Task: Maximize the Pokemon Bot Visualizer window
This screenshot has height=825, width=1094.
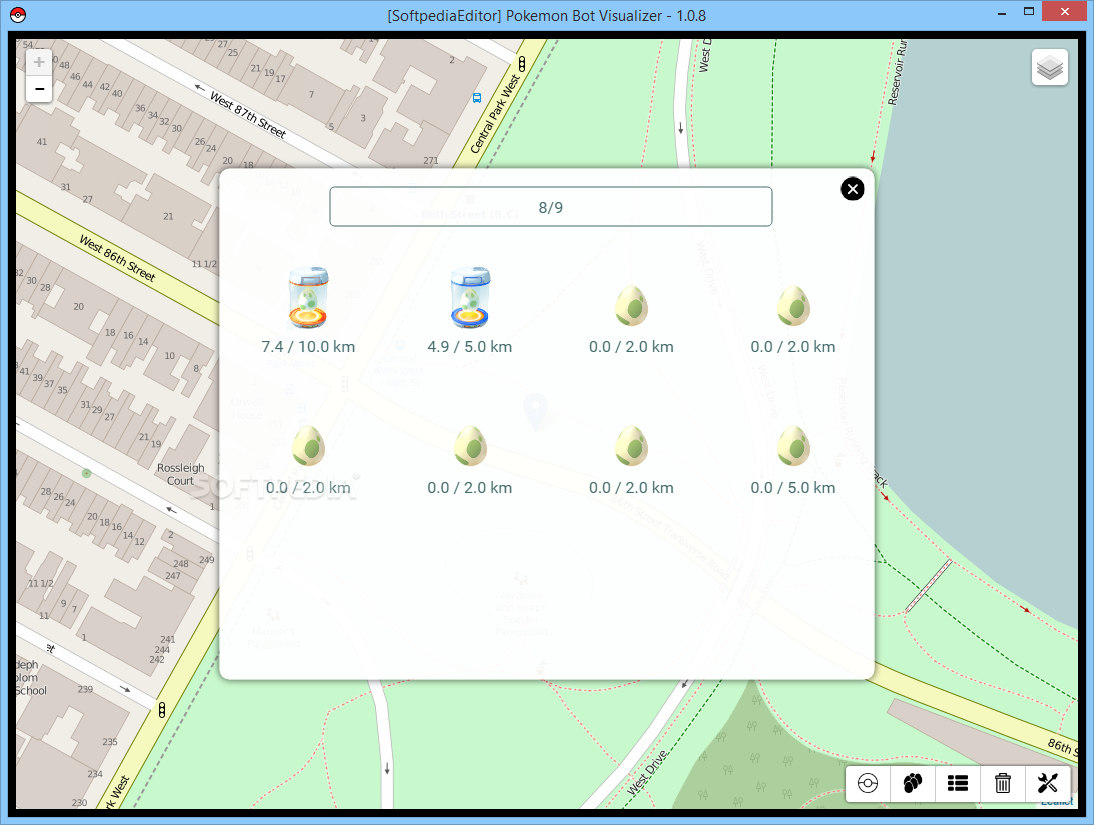Action: click(x=1028, y=12)
